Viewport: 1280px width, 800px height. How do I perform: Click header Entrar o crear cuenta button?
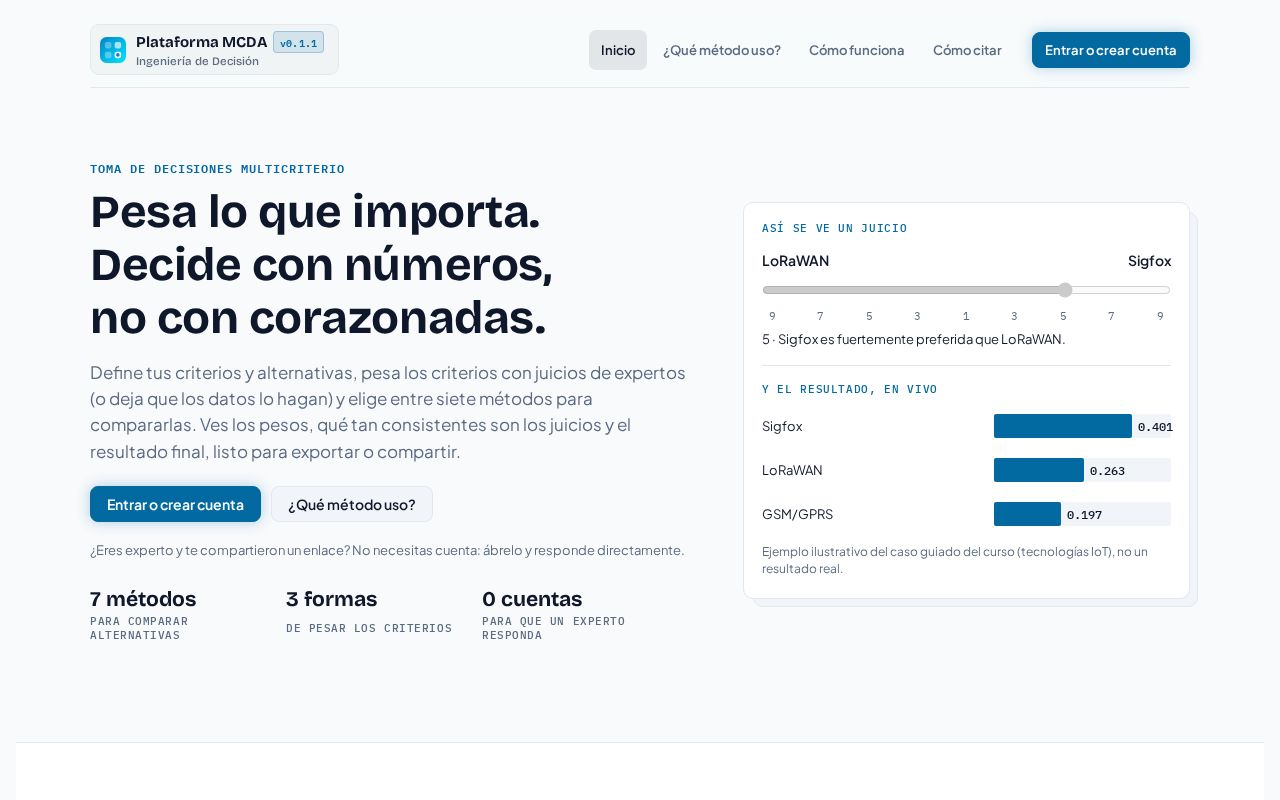pyautogui.click(x=1111, y=50)
